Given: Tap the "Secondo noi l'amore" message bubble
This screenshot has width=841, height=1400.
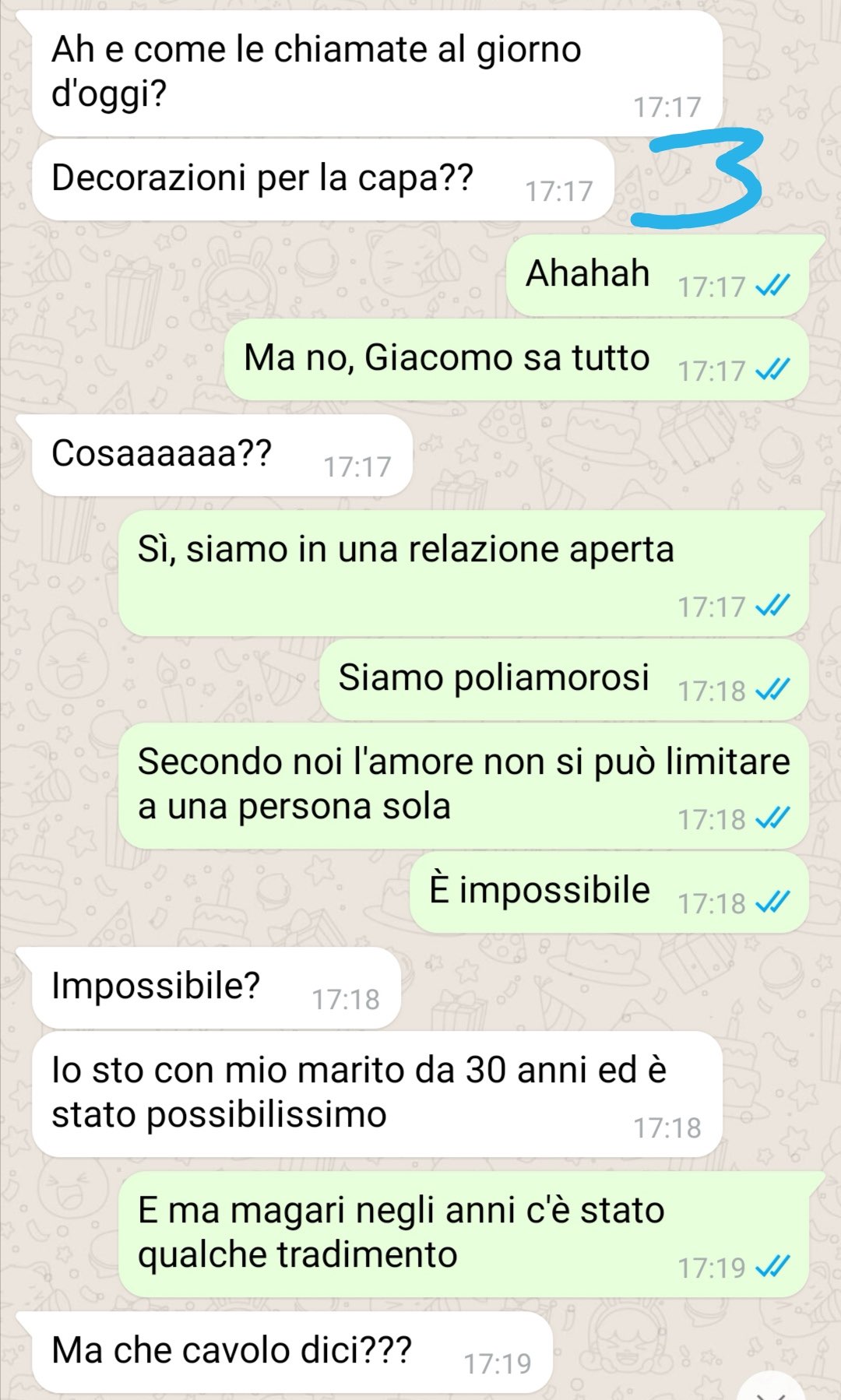Looking at the screenshot, I should coord(463,786).
